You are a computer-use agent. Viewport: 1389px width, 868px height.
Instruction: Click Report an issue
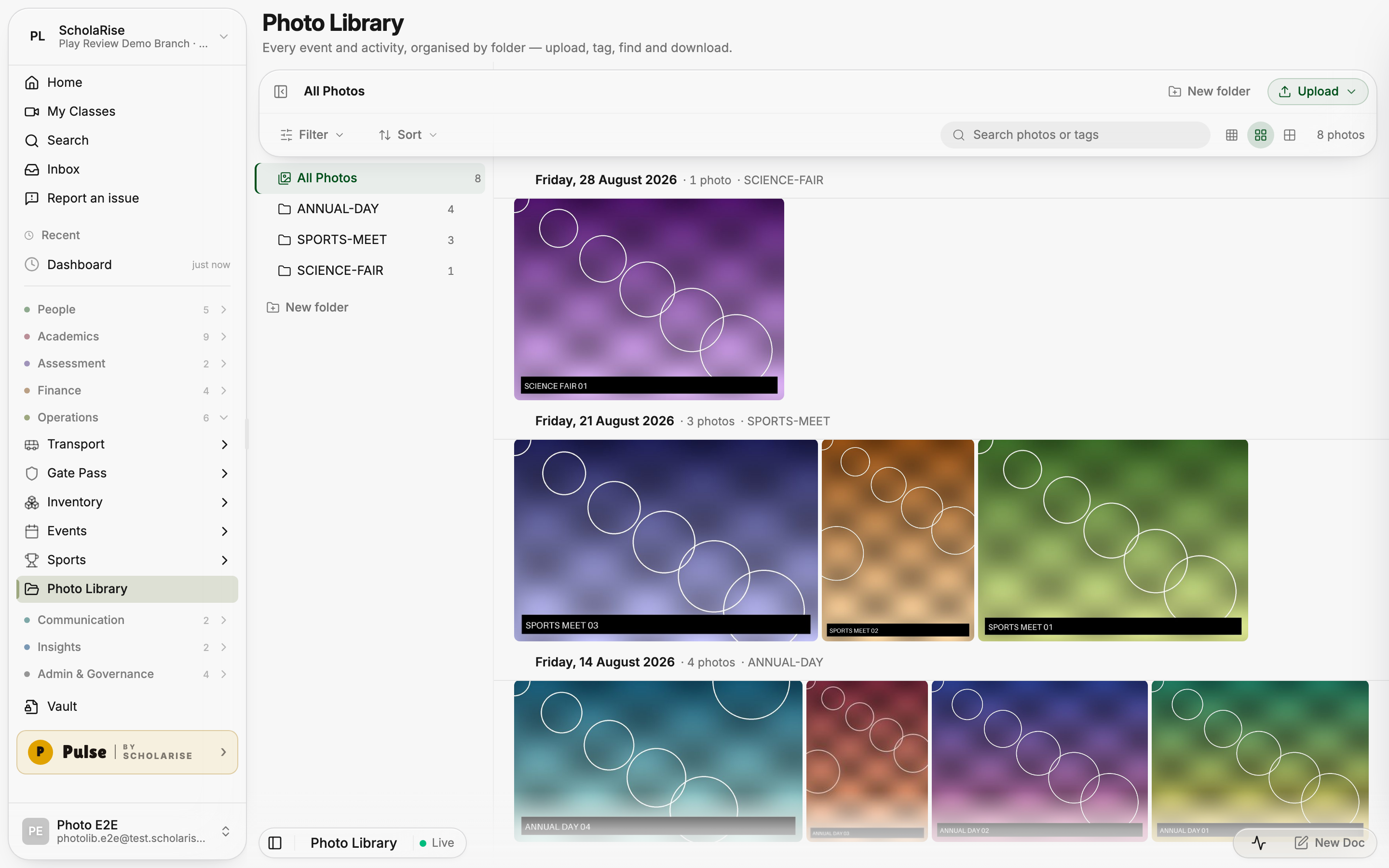[x=127, y=198]
